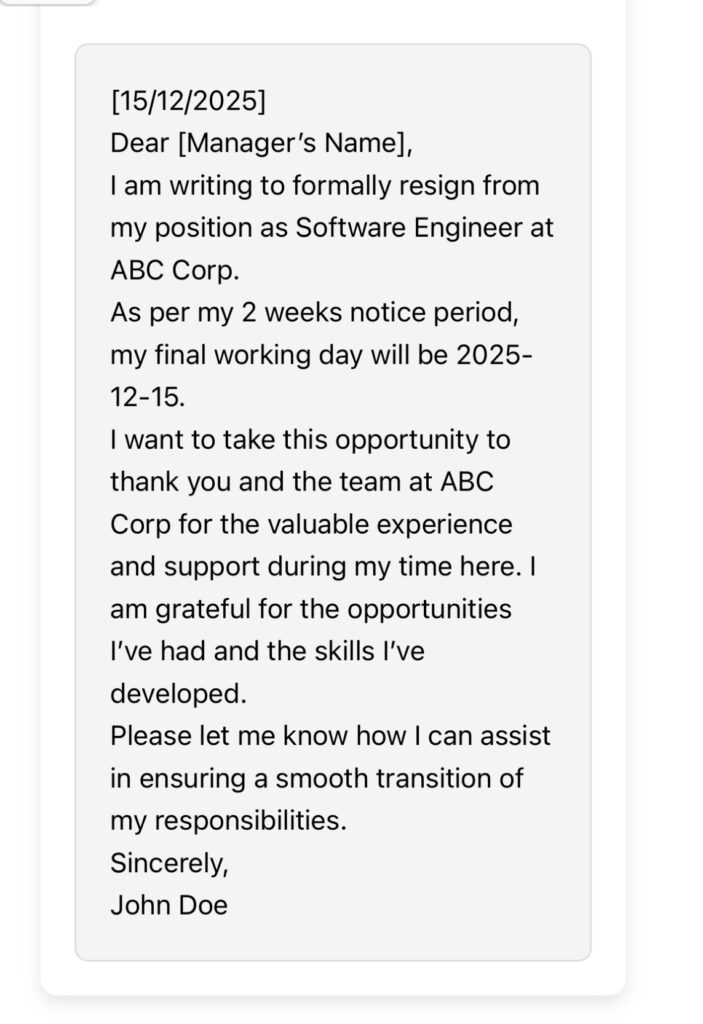Click the "am grateful for the opportunities" line
Viewport: 703px width, 1024px height.
(x=311, y=609)
